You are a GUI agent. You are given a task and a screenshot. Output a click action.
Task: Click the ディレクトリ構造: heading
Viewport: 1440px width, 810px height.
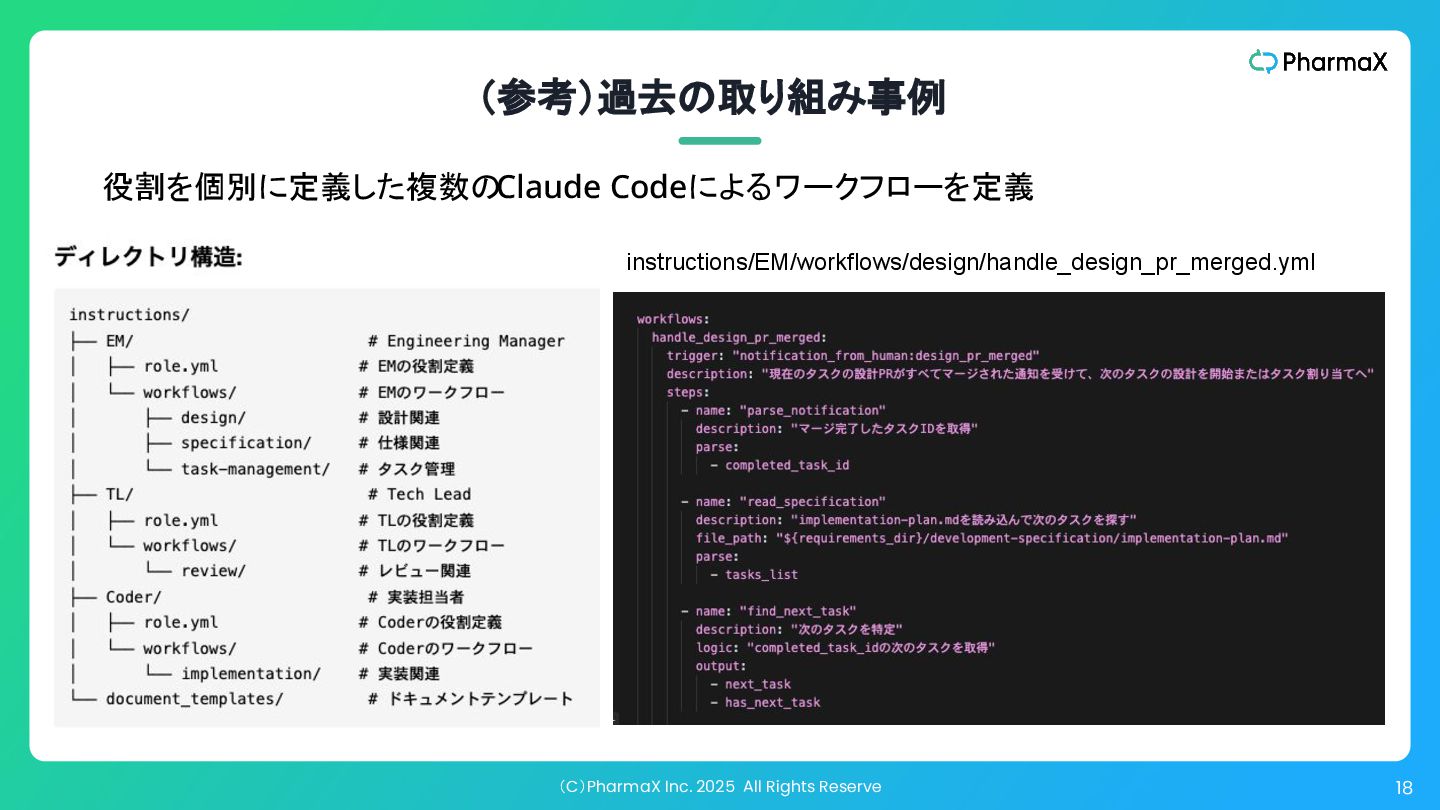click(x=148, y=257)
